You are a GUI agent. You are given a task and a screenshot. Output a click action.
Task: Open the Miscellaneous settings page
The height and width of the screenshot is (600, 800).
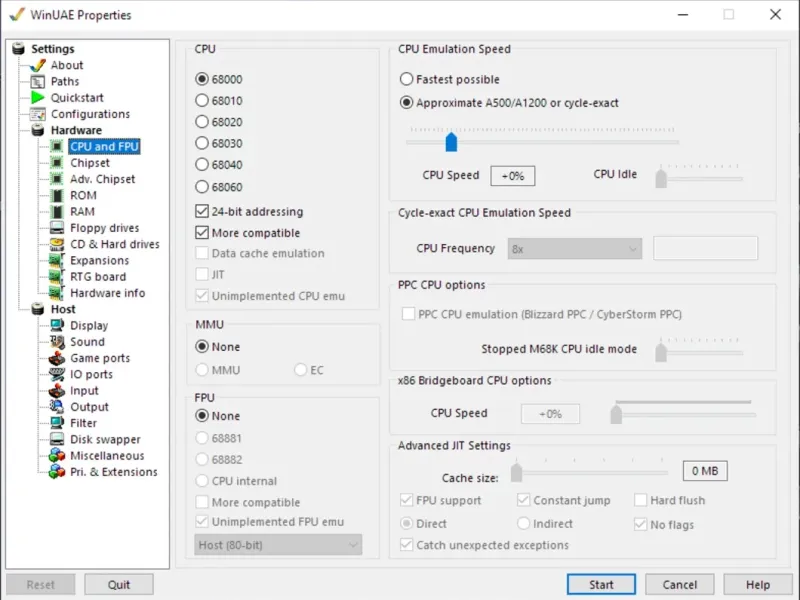point(107,456)
